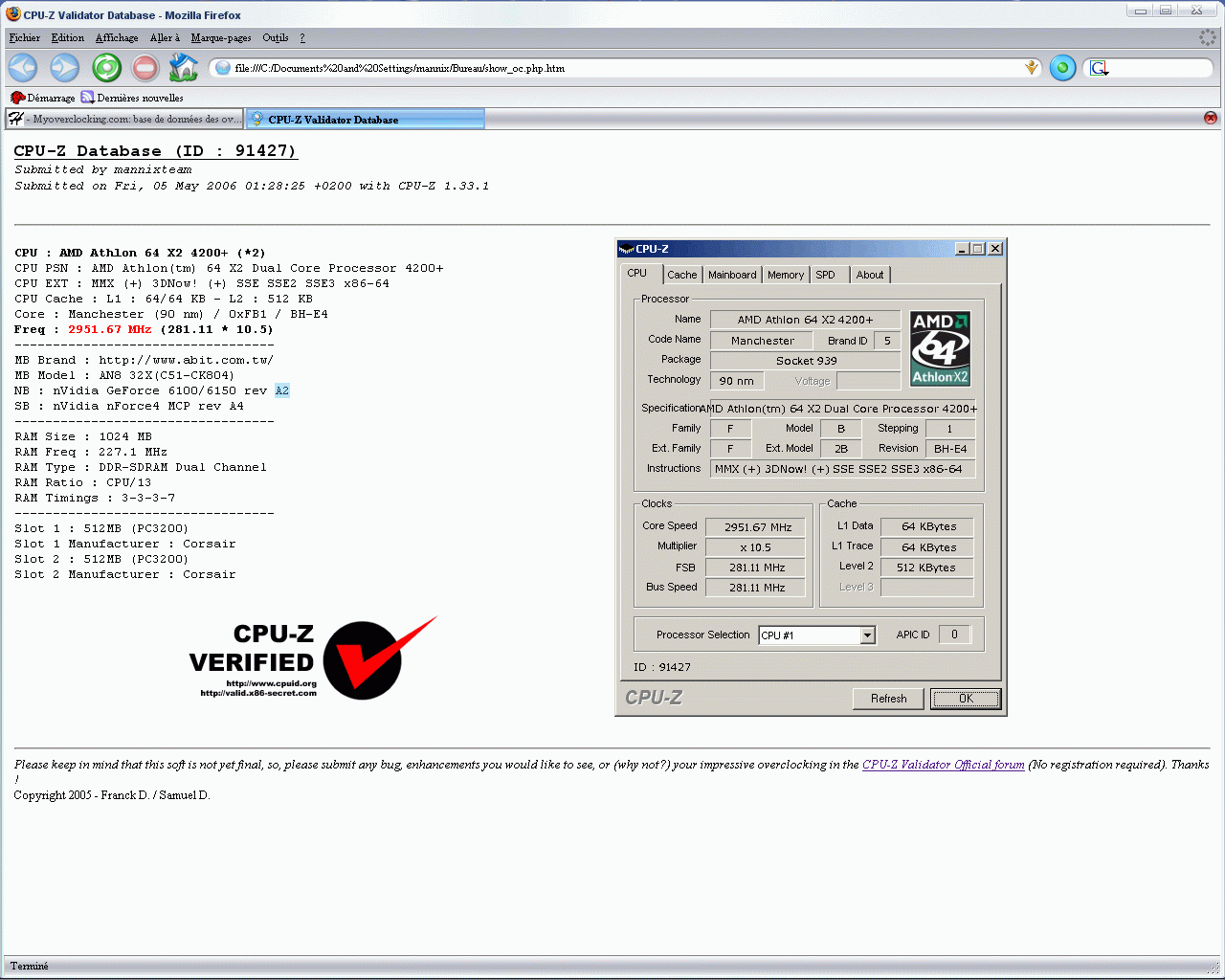
Task: Go forward with the Forward arrow button
Action: [x=64, y=68]
